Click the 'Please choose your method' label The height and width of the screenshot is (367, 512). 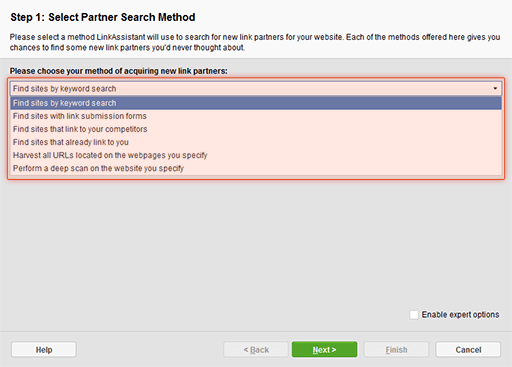click(x=118, y=71)
